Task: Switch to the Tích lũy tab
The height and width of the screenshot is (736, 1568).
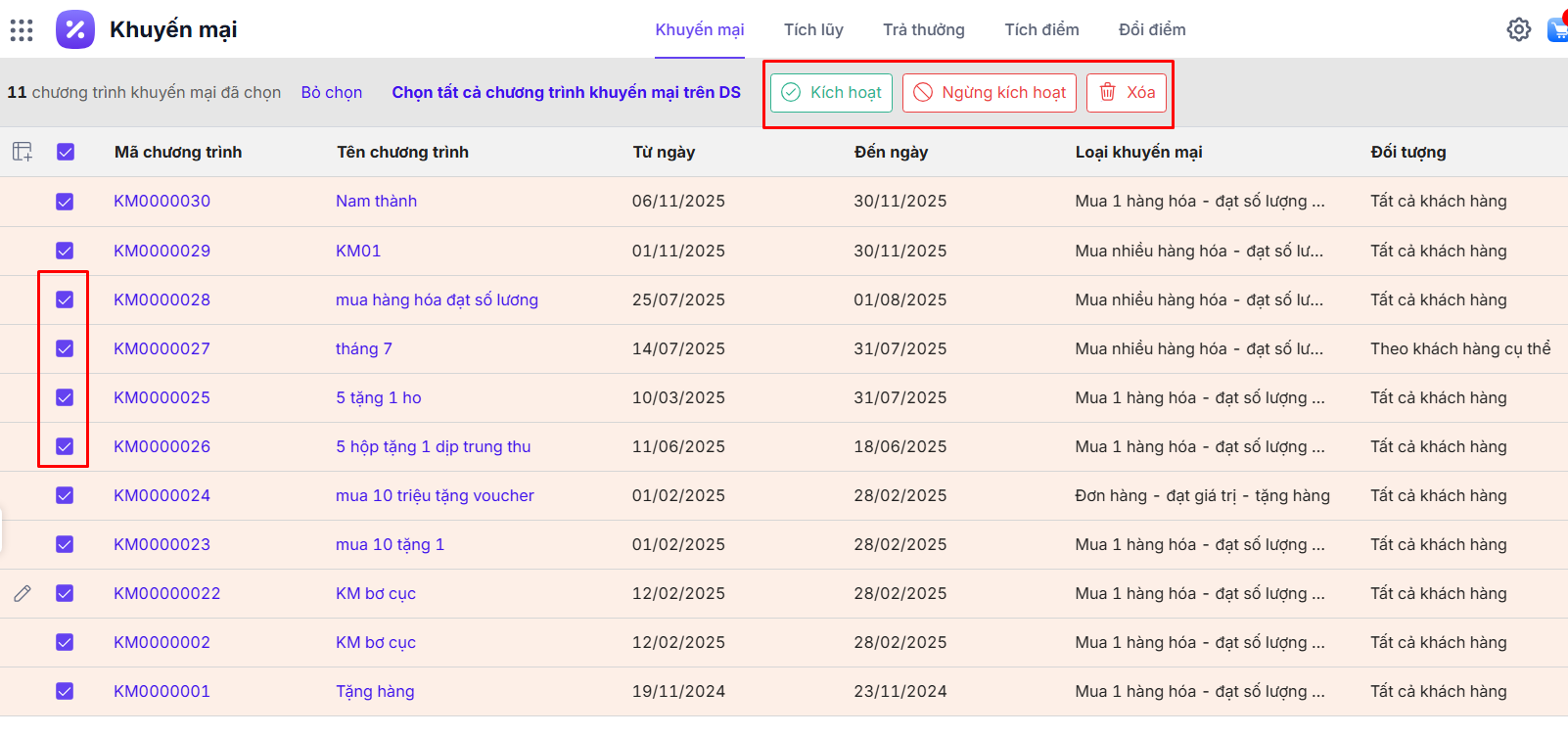Action: [x=812, y=29]
